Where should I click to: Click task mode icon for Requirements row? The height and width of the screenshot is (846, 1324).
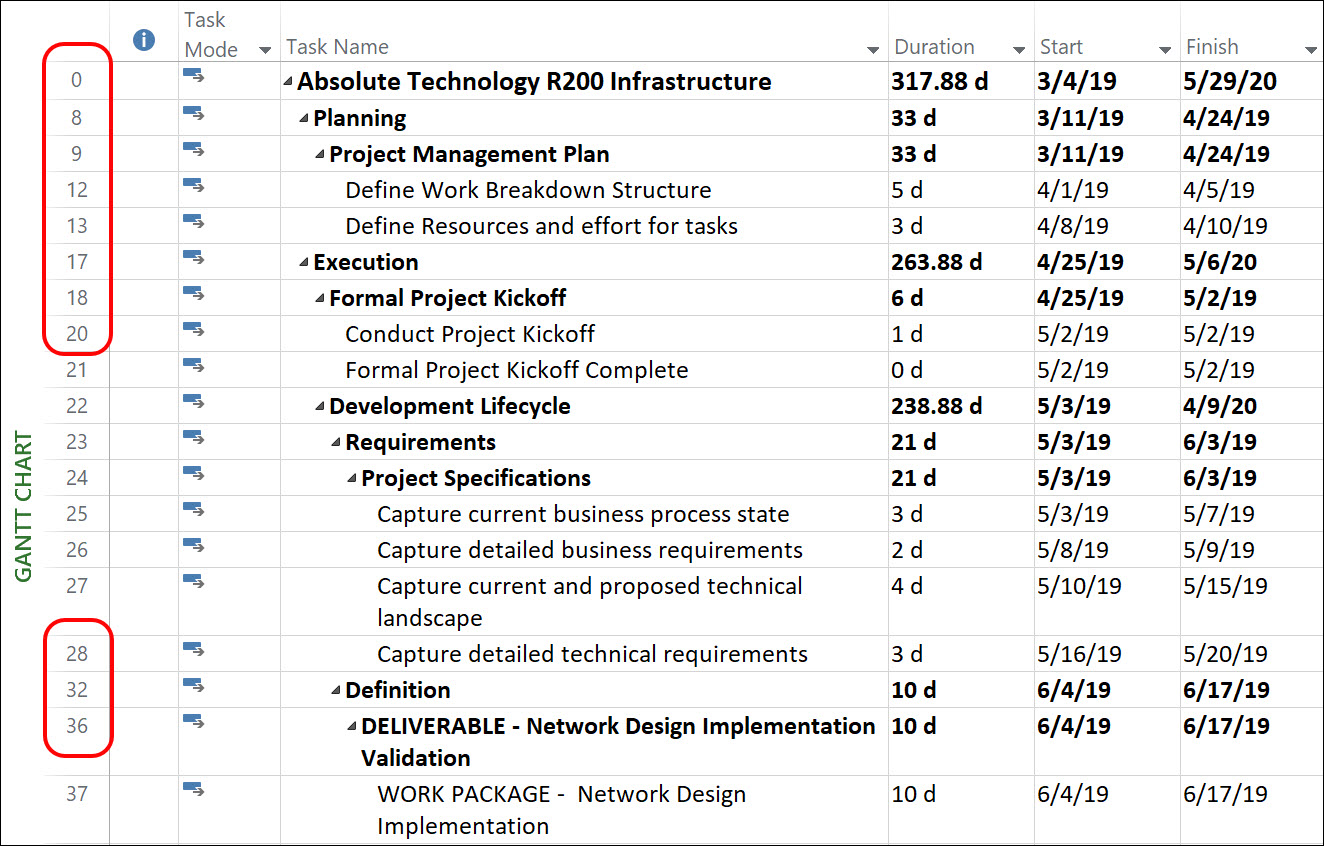tap(193, 437)
